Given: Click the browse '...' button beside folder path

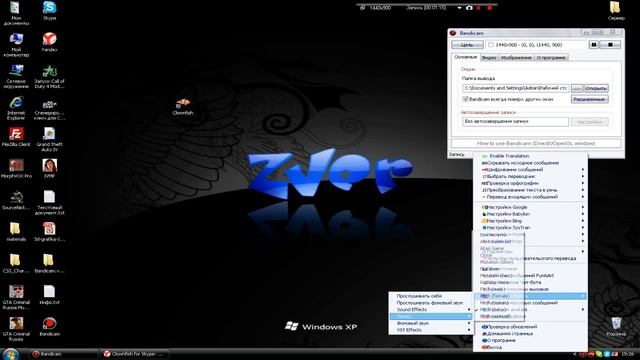Looking at the screenshot, I should click(x=577, y=89).
